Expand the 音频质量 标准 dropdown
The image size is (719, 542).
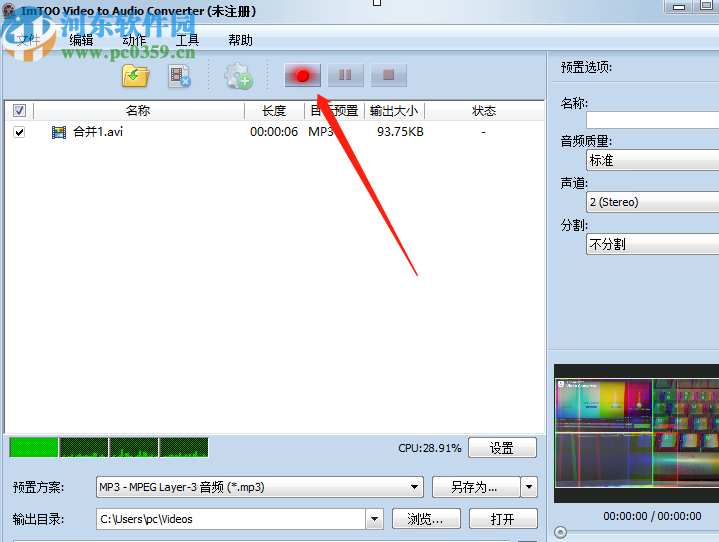point(653,160)
